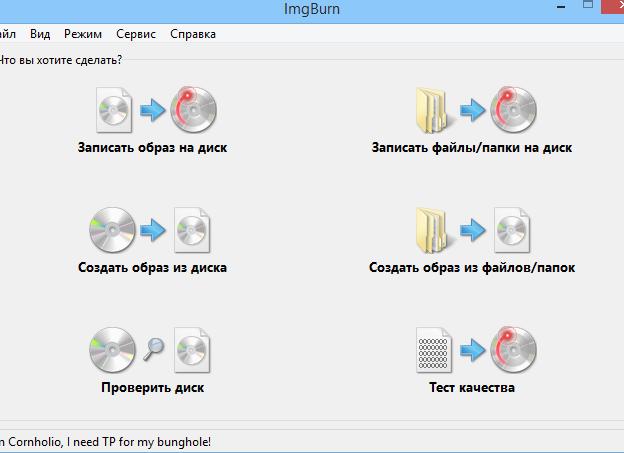Minimize the ImgBurn window
624x453 pixels.
click(x=561, y=7)
